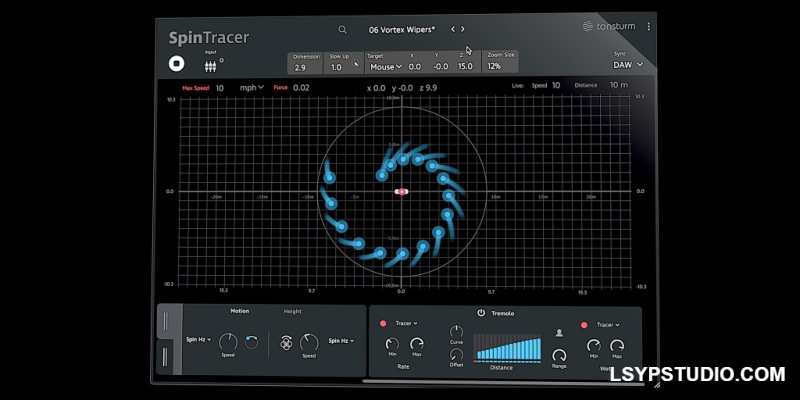The width and height of the screenshot is (800, 400).
Task: Open the Target Mouse dropdown
Action: pyautogui.click(x=386, y=67)
